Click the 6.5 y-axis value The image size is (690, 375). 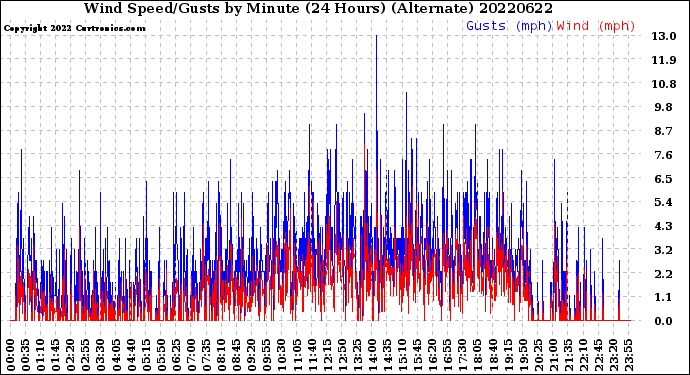pyautogui.click(x=664, y=179)
